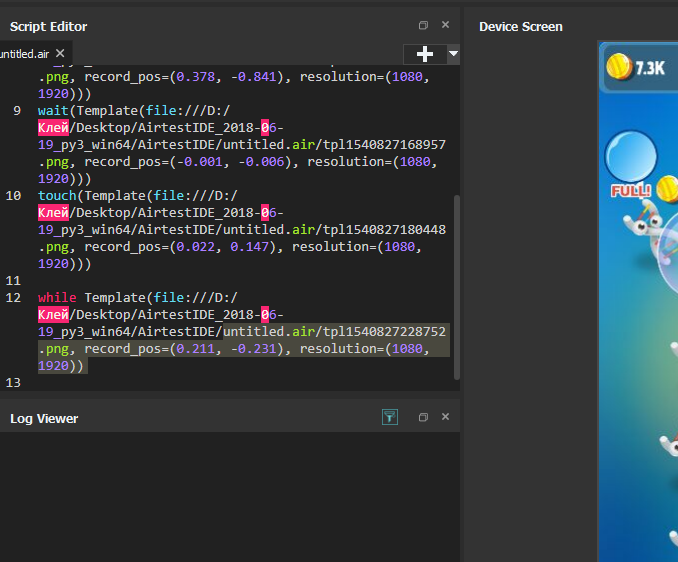Close the untitled.air script tab
This screenshot has height=562, width=678.
tap(60, 53)
